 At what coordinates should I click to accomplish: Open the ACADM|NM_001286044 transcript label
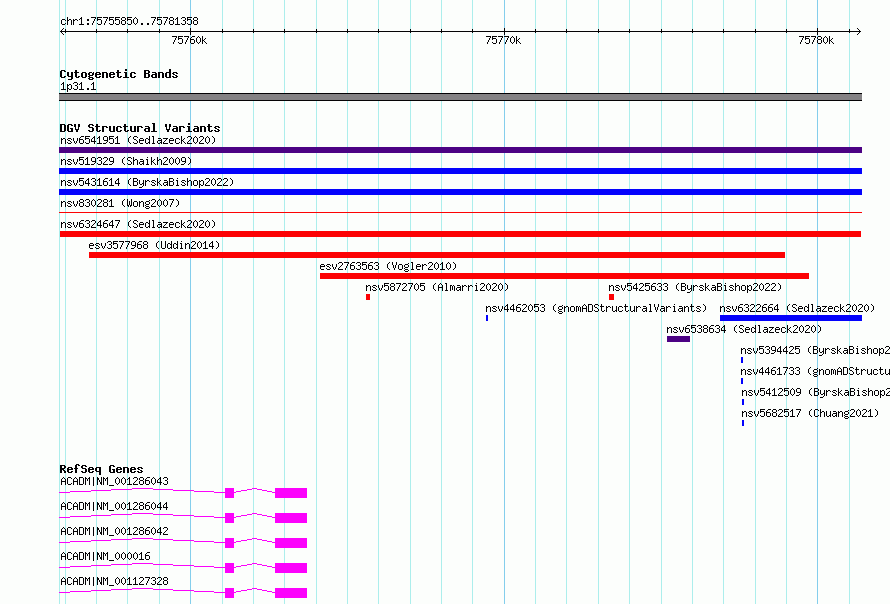[x=114, y=506]
